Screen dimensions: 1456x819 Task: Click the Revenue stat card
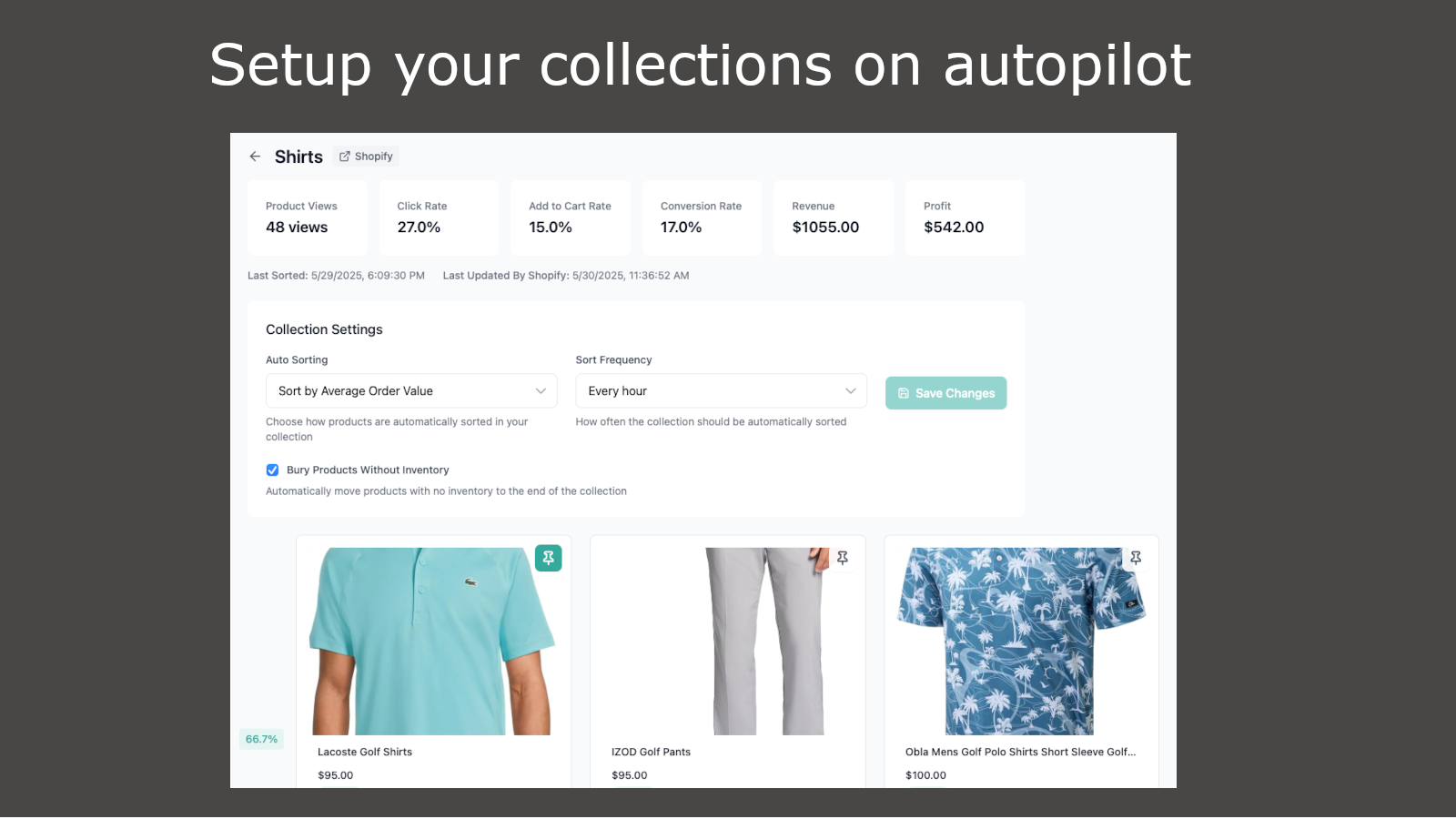click(x=834, y=217)
